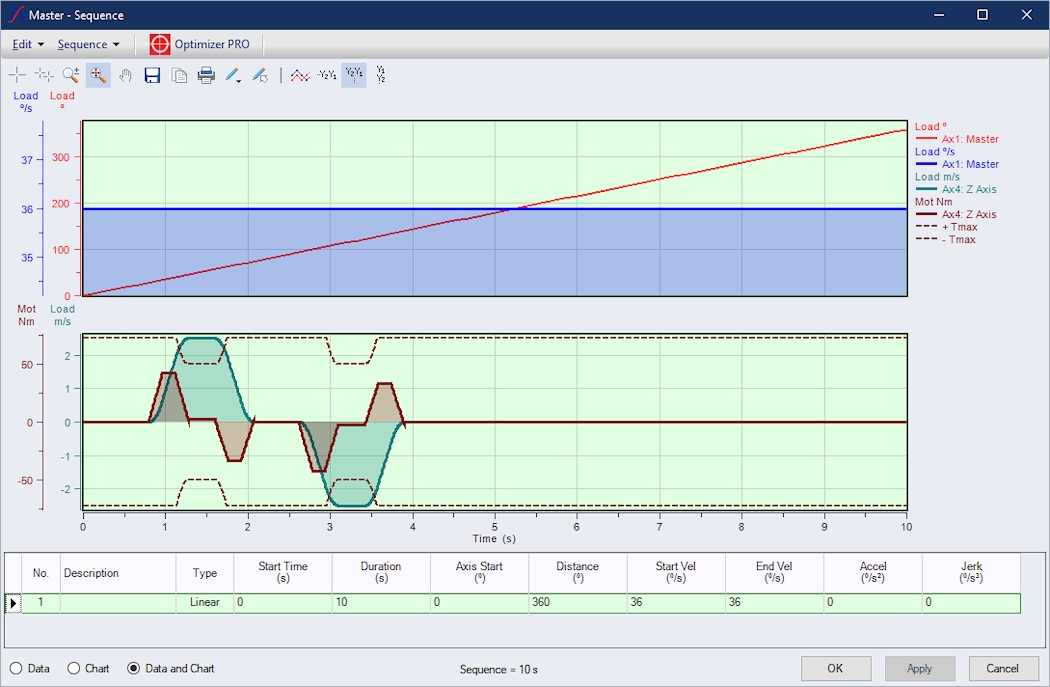Viewport: 1050px width, 687px height.
Task: Copy chart using the copy icon
Action: [x=180, y=75]
